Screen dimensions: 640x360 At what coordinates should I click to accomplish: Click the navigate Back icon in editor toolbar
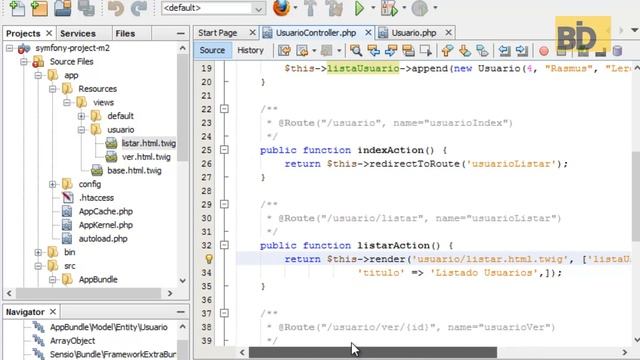point(302,51)
